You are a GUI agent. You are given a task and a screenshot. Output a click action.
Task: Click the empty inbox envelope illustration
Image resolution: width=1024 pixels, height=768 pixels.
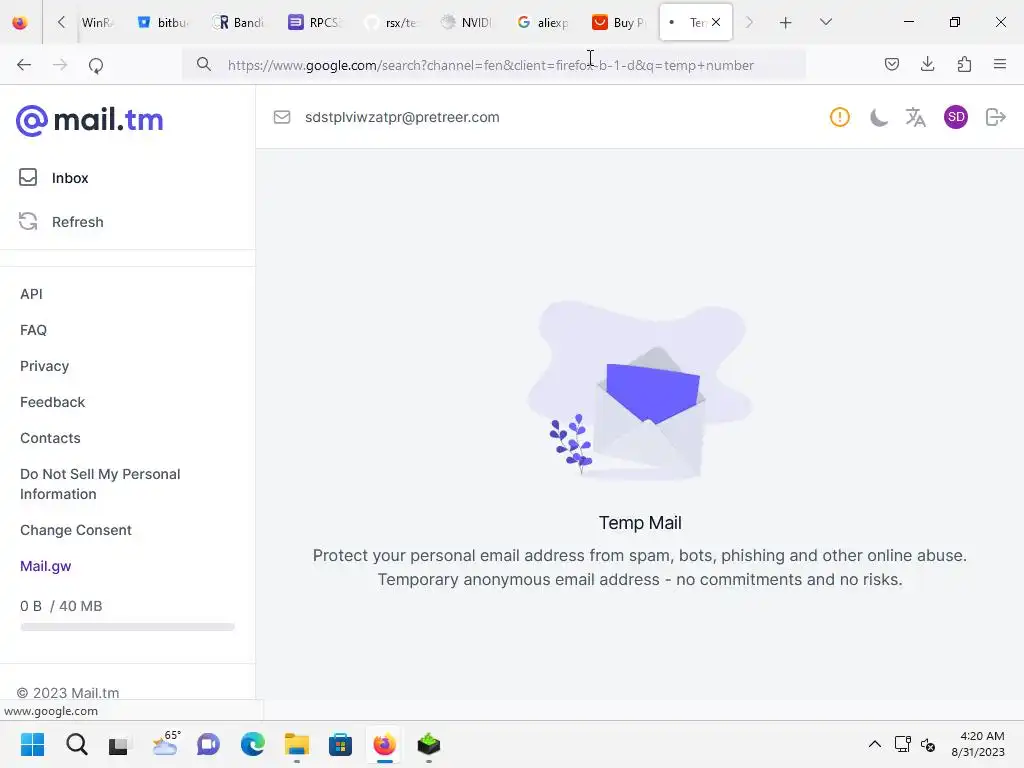point(640,391)
